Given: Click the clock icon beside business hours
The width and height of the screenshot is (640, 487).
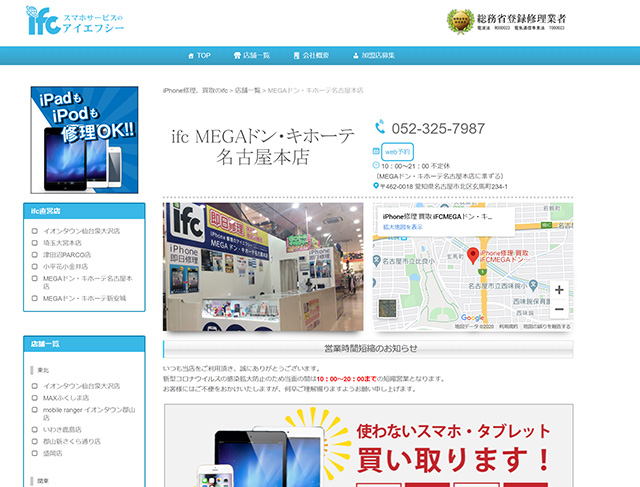Looking at the screenshot, I should pos(376,165).
